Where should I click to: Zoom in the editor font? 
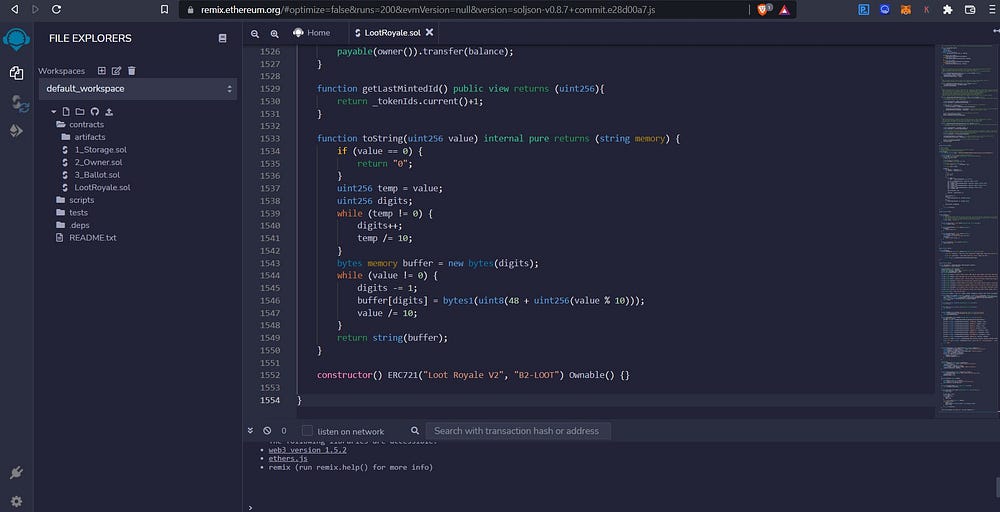tap(274, 34)
